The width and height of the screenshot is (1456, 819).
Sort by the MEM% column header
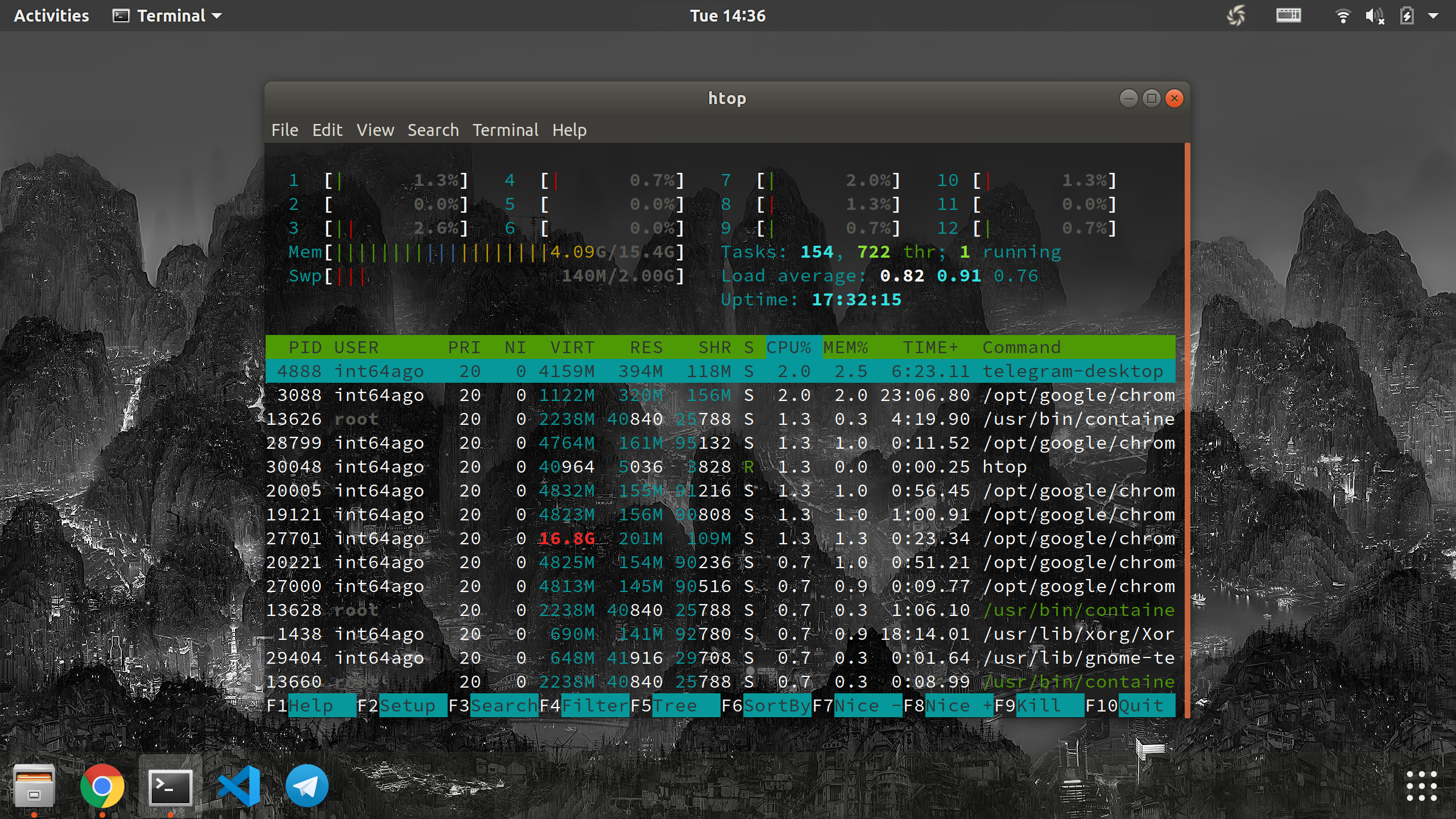point(845,348)
